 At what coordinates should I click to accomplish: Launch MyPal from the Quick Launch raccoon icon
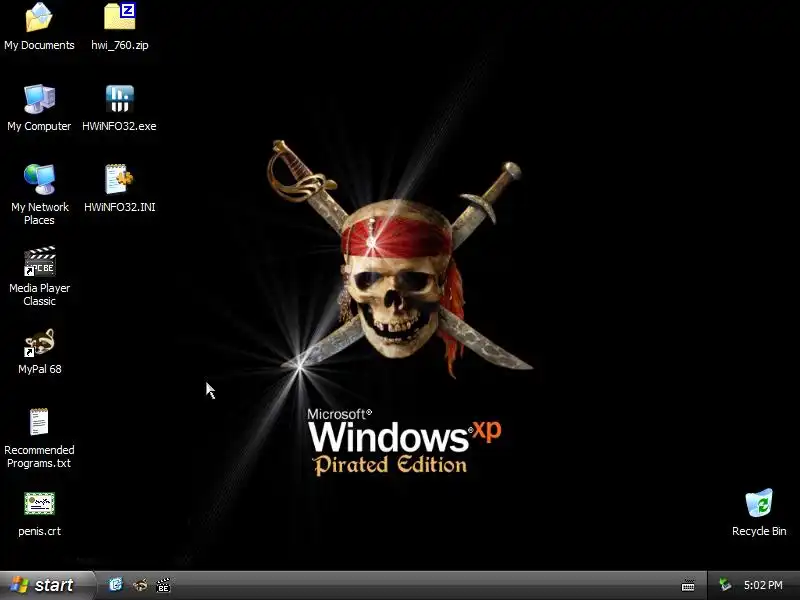coord(140,585)
